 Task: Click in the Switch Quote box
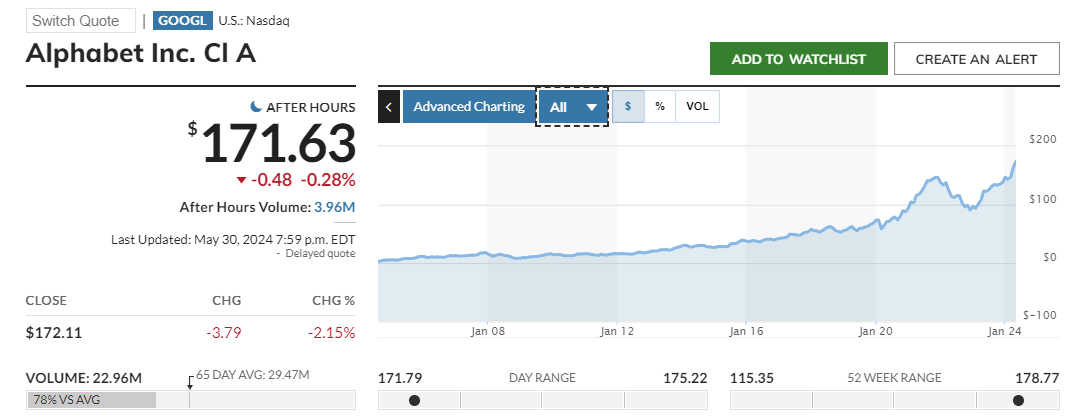[80, 21]
